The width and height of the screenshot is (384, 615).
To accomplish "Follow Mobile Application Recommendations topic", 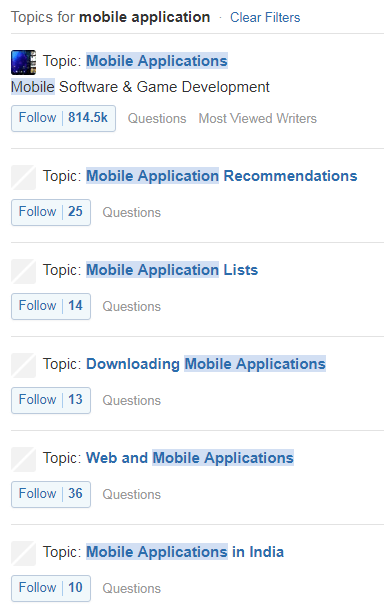I will (51, 212).
